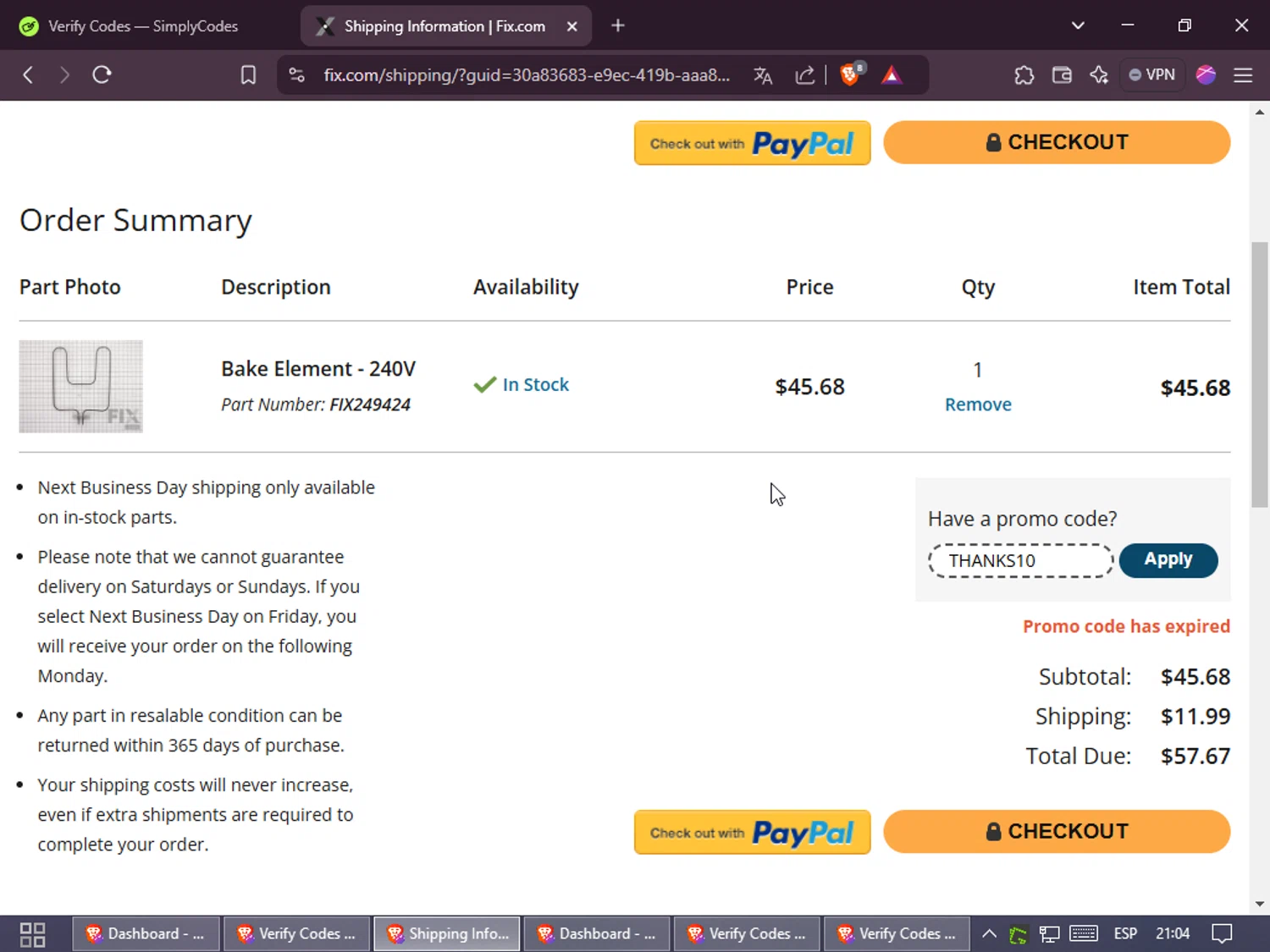Open the translate page icon
The image size is (1270, 952).
763,75
